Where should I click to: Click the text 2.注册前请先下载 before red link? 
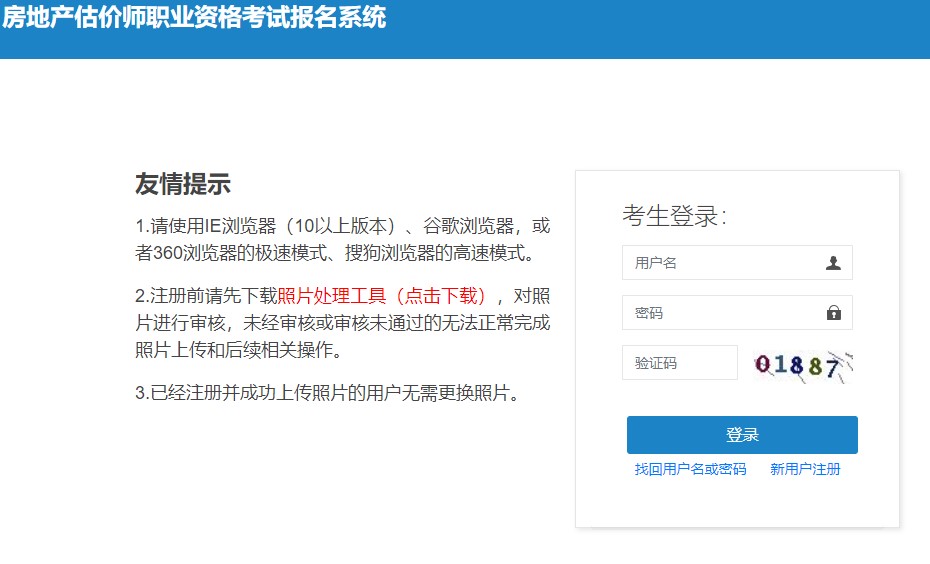coord(206,296)
